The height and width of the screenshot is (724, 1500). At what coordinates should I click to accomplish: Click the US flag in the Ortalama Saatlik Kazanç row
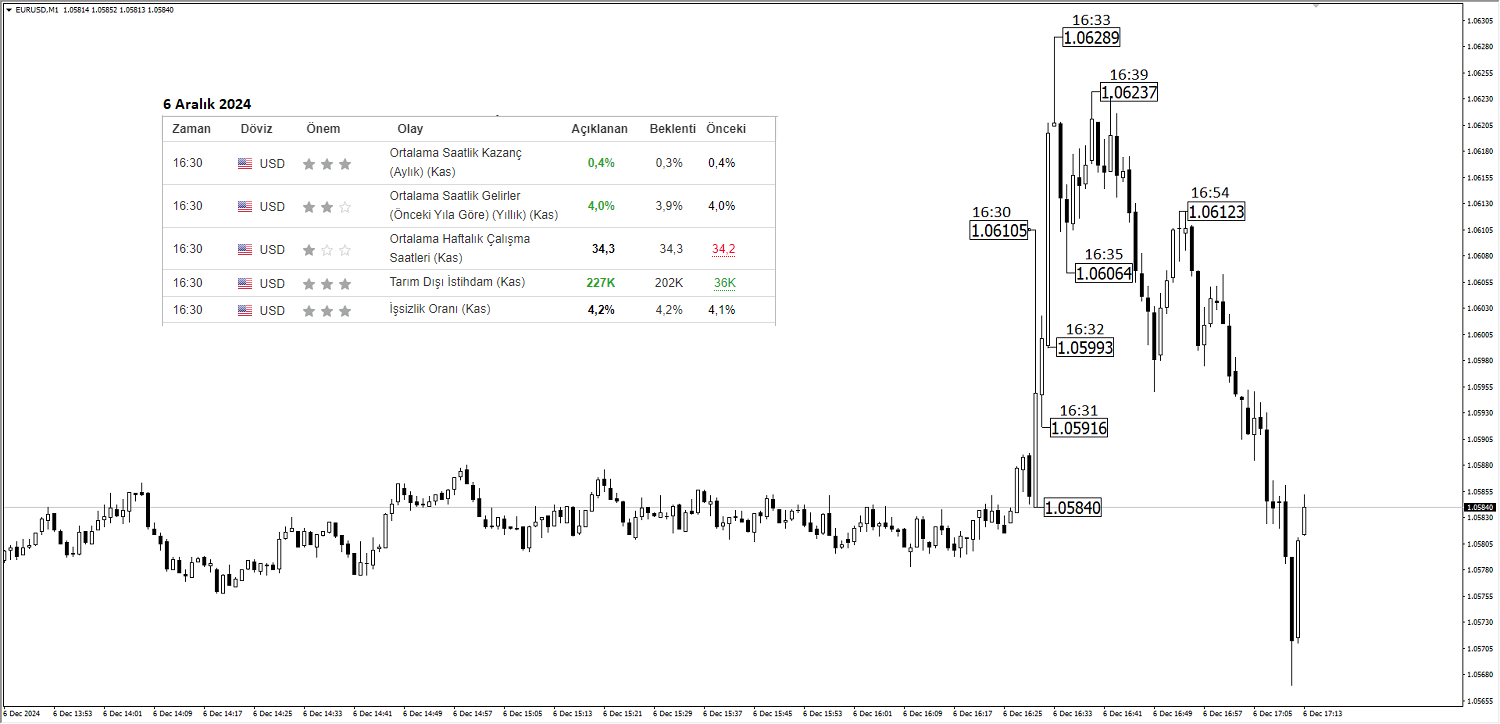click(x=245, y=164)
